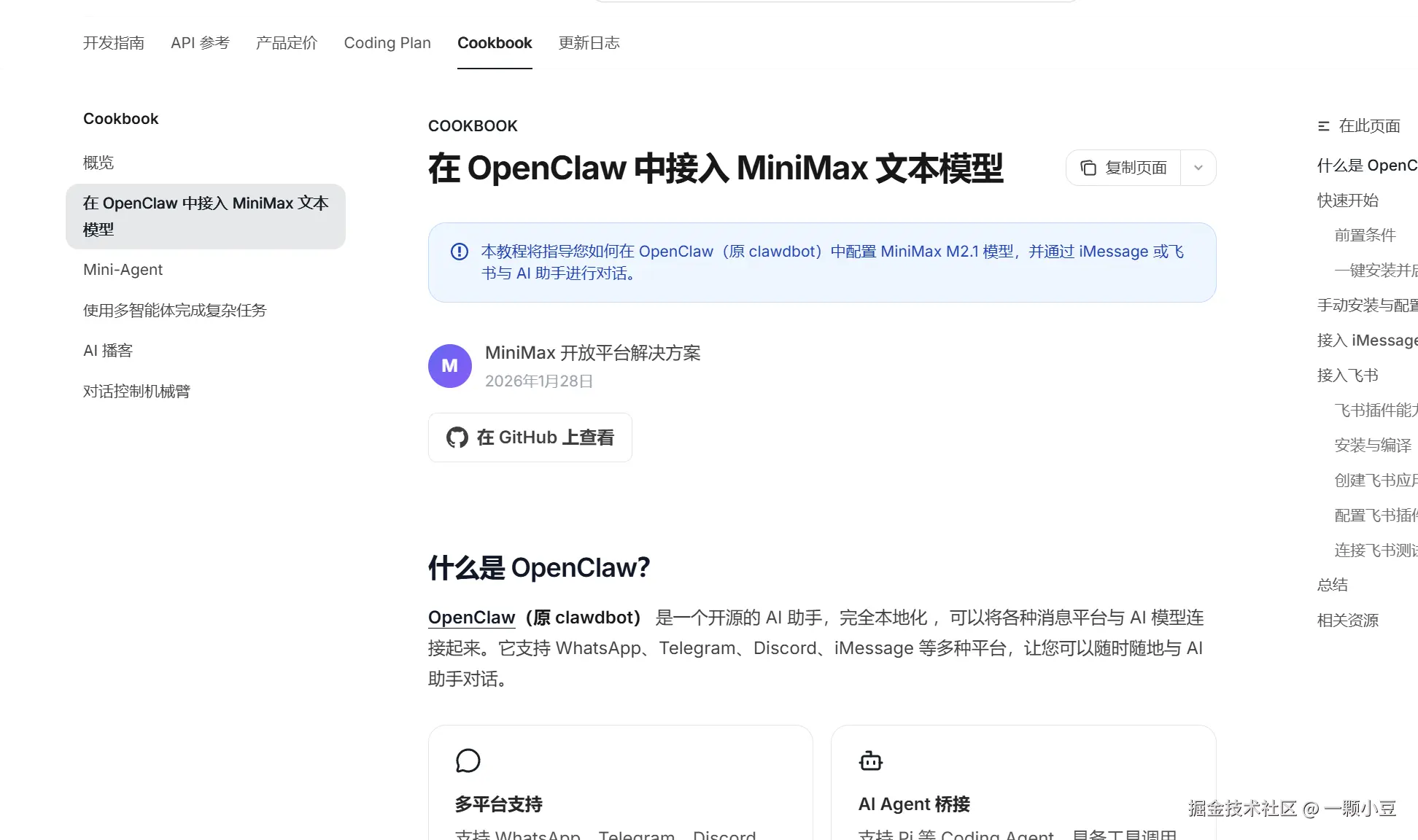Select sidebar item 在 OpenClaw 中接入 MiniMax 文本模型

[206, 217]
